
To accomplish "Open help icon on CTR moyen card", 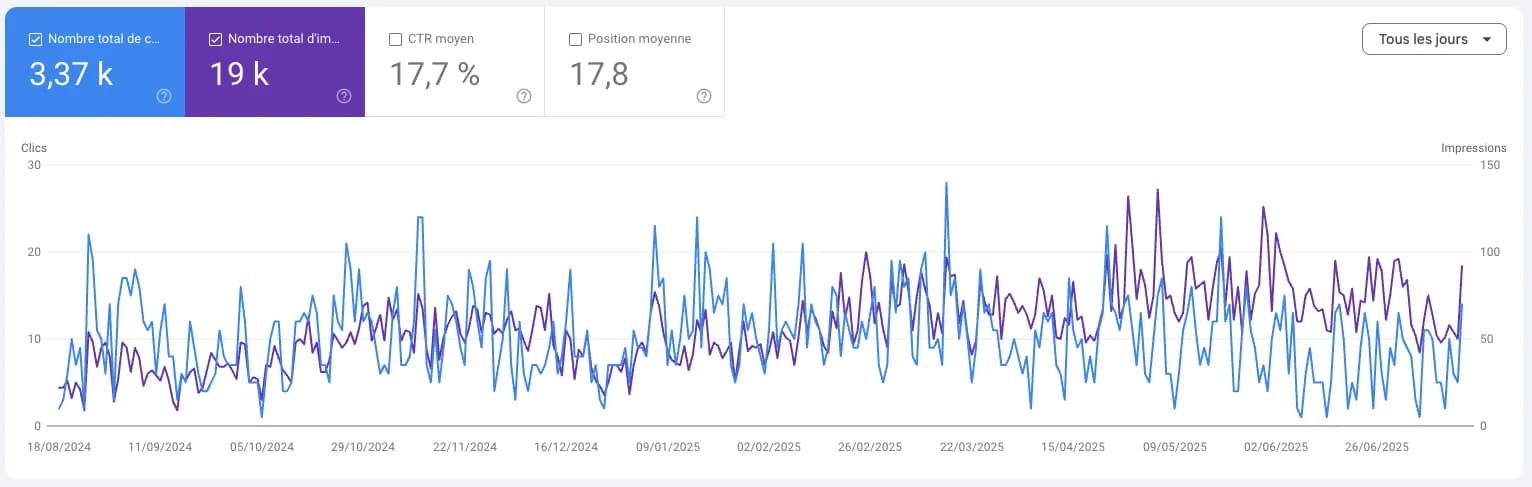I will (x=524, y=96).
